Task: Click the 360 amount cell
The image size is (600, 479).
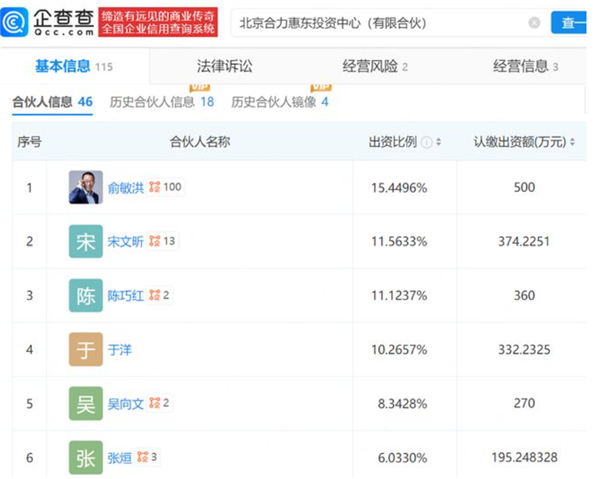Action: pyautogui.click(x=524, y=295)
